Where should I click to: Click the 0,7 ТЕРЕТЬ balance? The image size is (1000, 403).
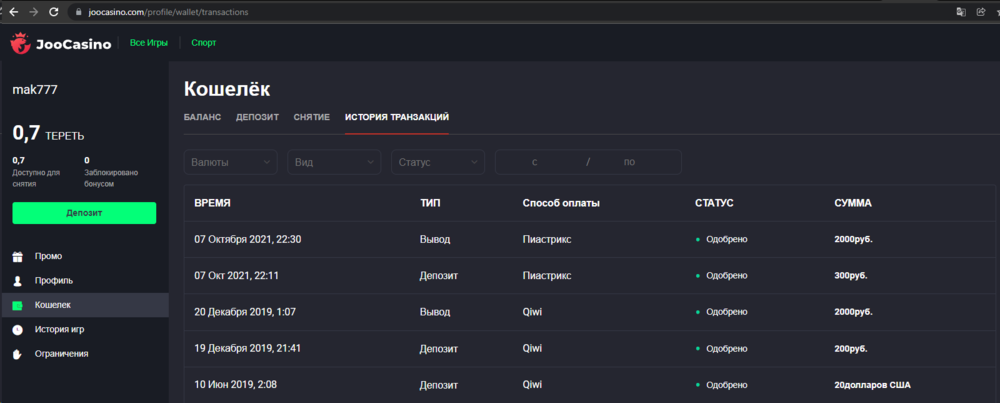(48, 133)
